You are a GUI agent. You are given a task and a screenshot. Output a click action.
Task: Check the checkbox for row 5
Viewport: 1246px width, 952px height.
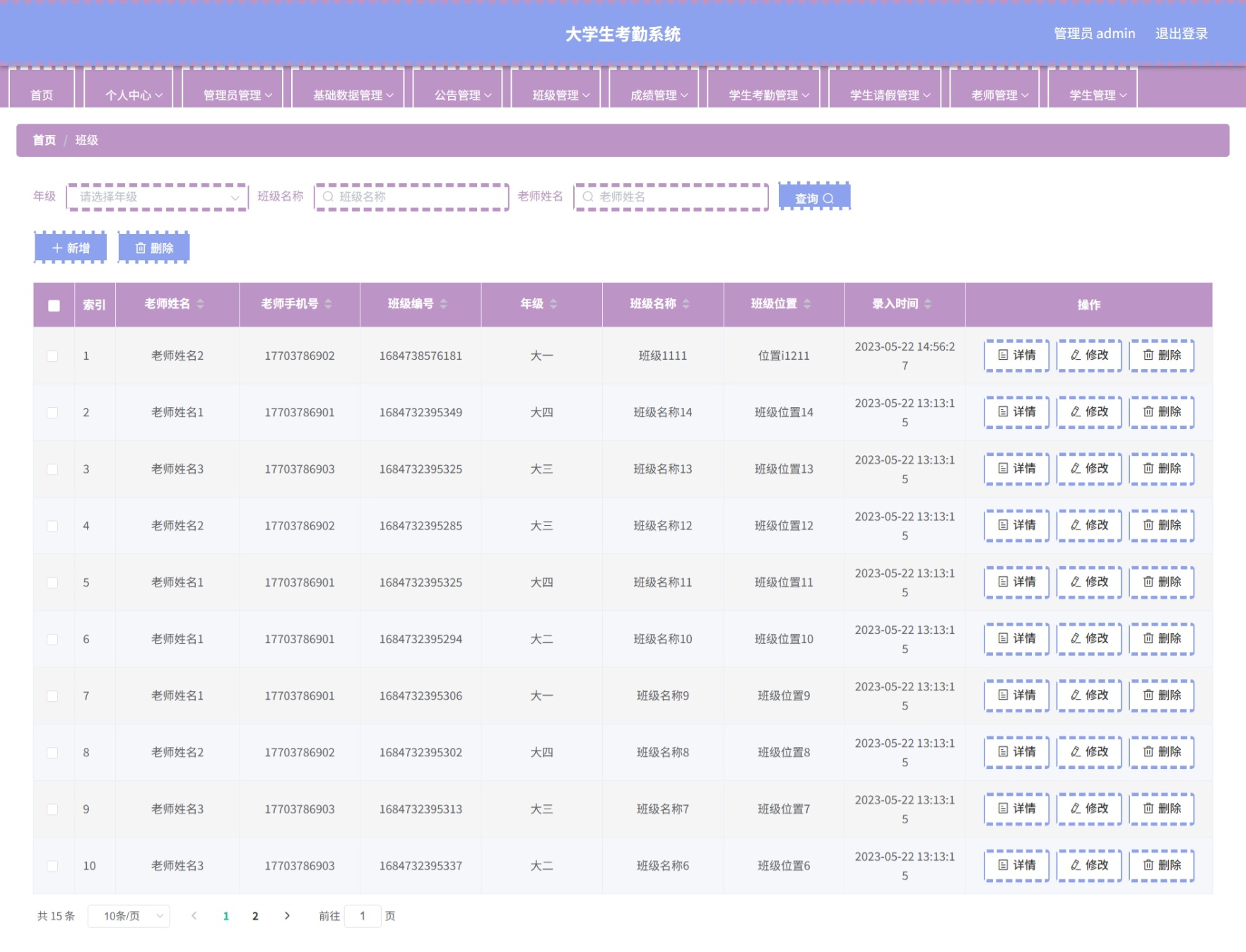pos(52,582)
